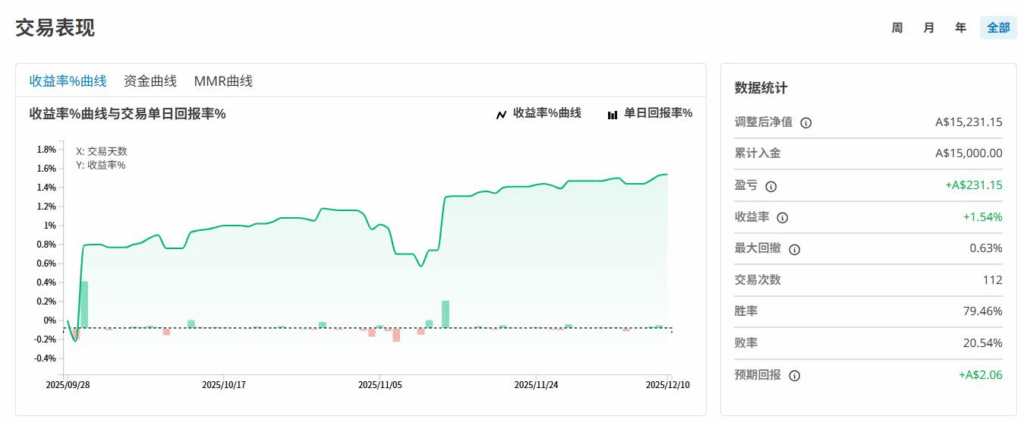
Task: Switch to the 周 time range
Action: point(897,28)
